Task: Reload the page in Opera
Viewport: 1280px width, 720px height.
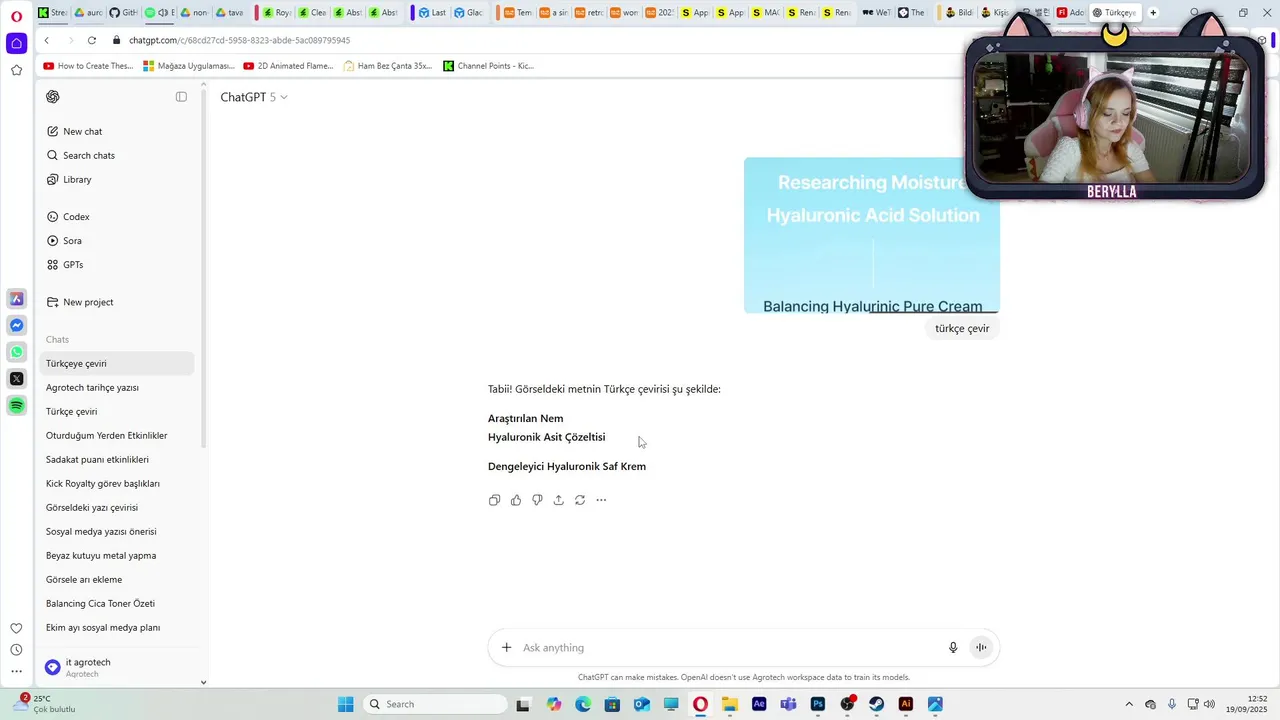Action: [92, 40]
